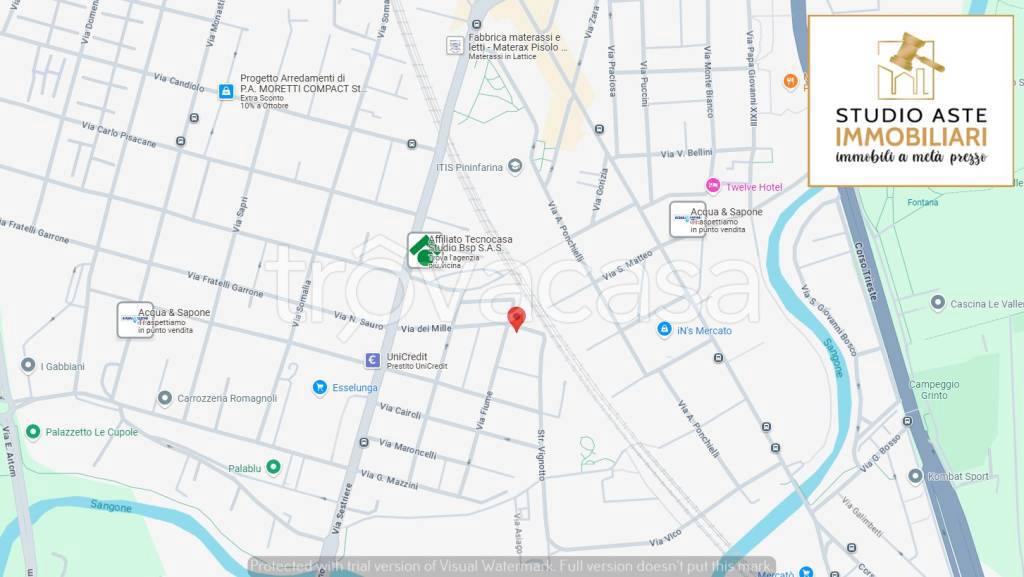This screenshot has width=1024, height=577.
Task: Open the Studio Aste Immobiliari logo
Action: (911, 101)
